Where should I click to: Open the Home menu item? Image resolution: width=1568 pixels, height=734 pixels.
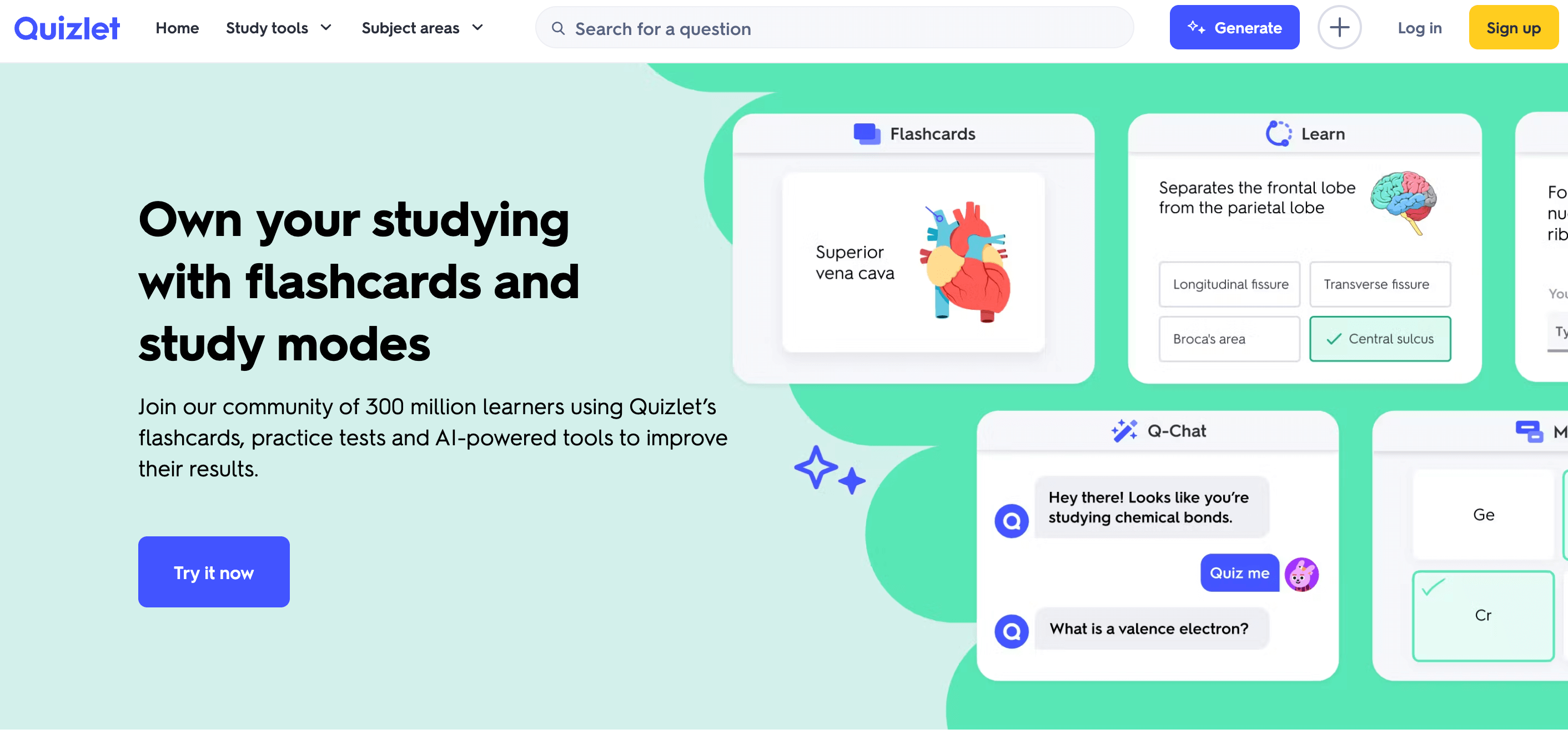coord(177,27)
